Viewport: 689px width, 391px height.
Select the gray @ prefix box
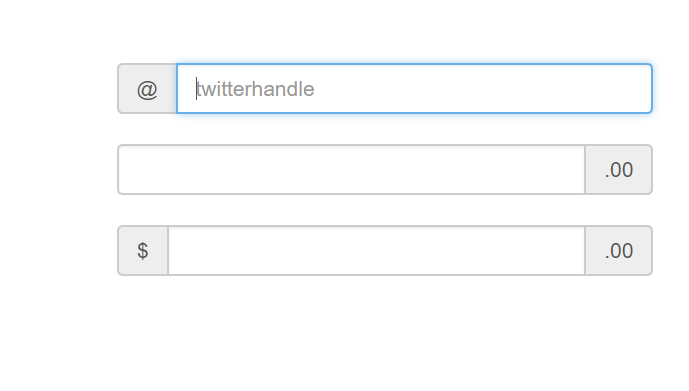click(x=147, y=89)
